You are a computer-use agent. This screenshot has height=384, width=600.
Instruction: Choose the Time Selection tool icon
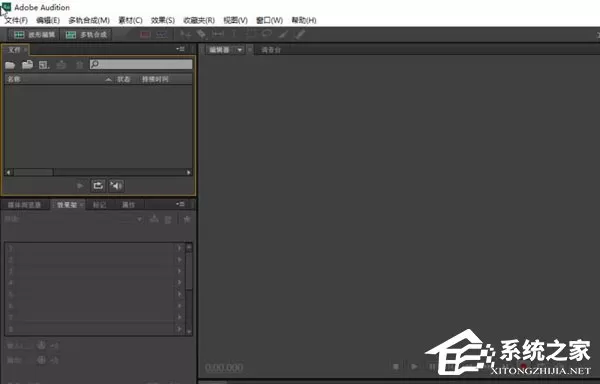coord(234,34)
